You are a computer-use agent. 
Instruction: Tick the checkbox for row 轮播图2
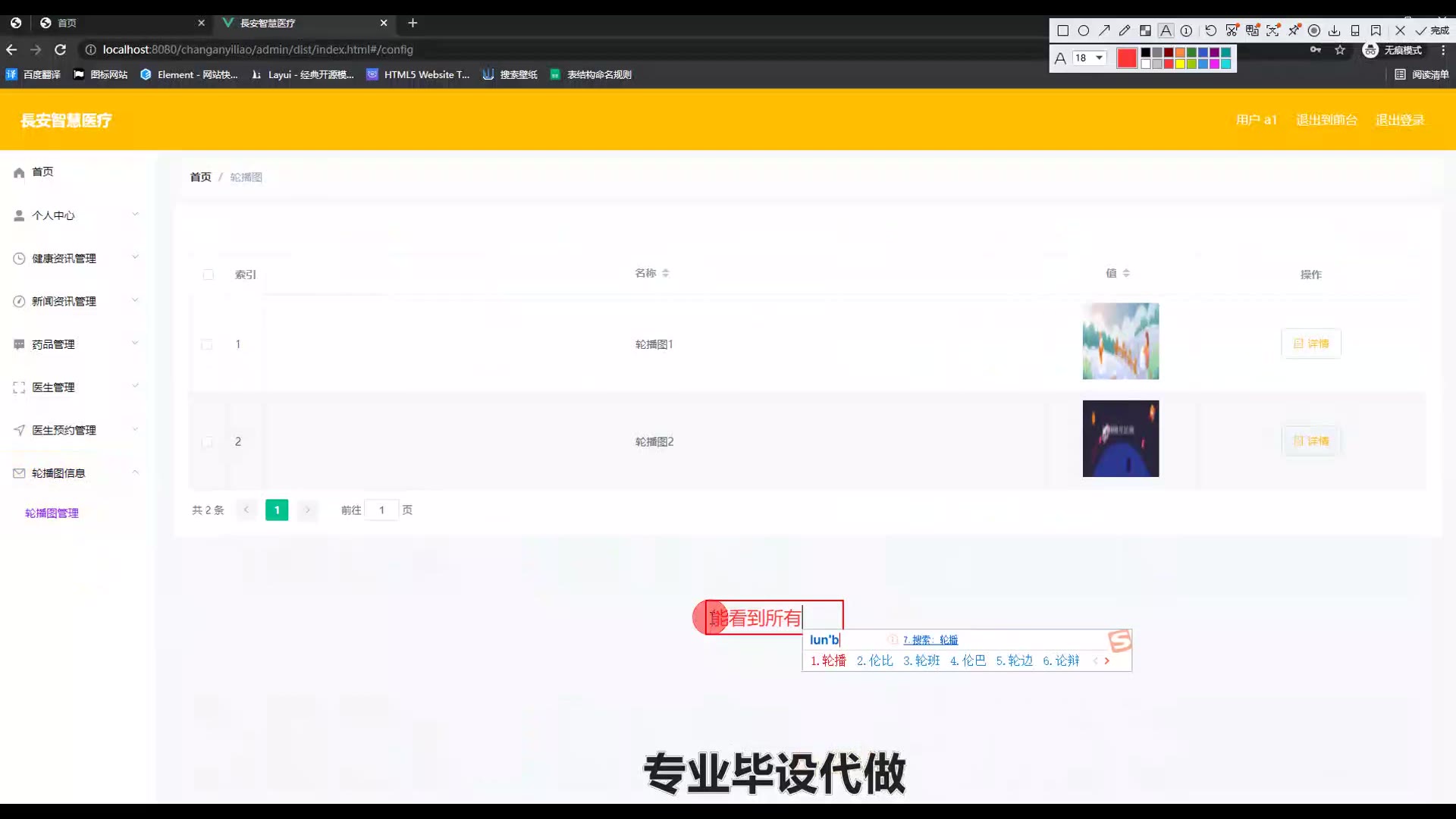206,441
